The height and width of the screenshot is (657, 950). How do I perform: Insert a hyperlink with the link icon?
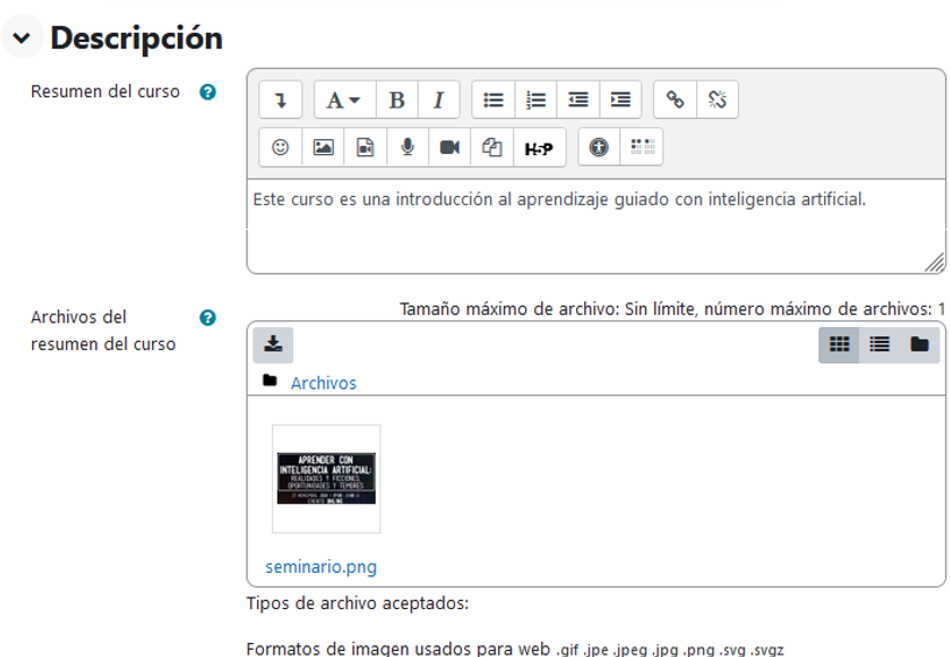pyautogui.click(x=675, y=100)
